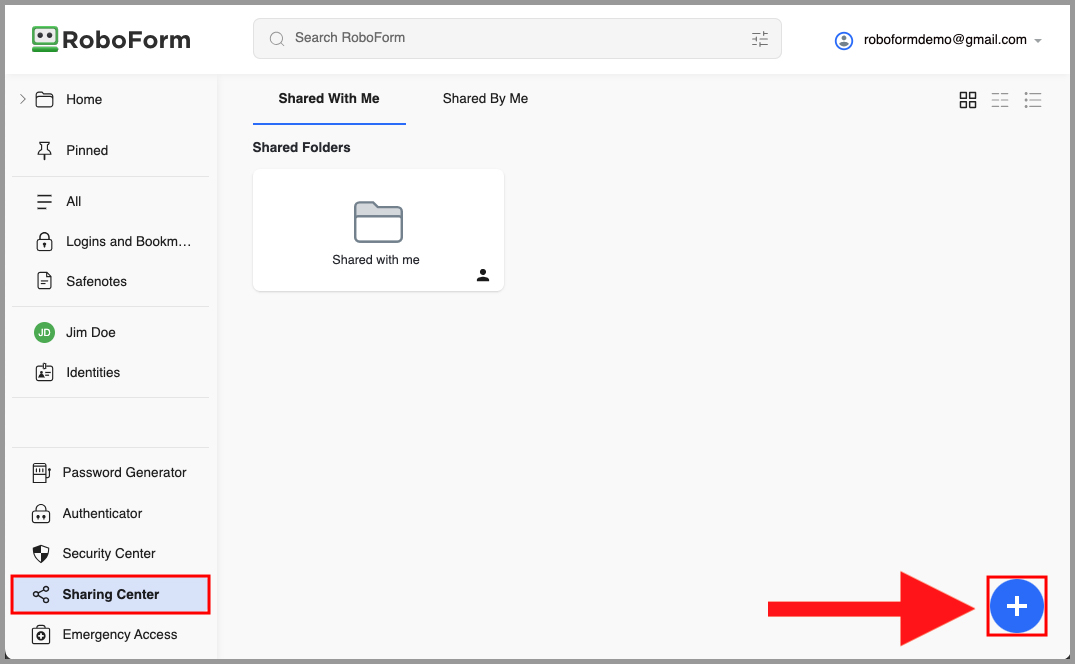Select Sharing Center in sidebar

(110, 594)
